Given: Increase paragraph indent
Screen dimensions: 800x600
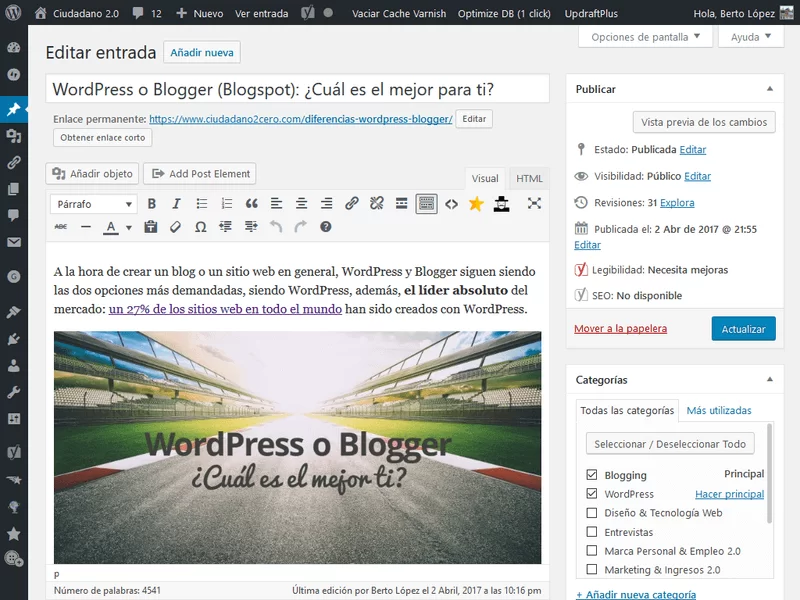Looking at the screenshot, I should (x=251, y=227).
